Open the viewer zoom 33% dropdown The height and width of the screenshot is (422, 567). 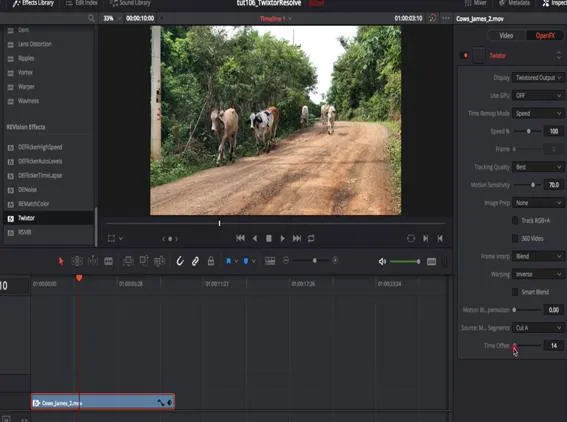pyautogui.click(x=111, y=18)
